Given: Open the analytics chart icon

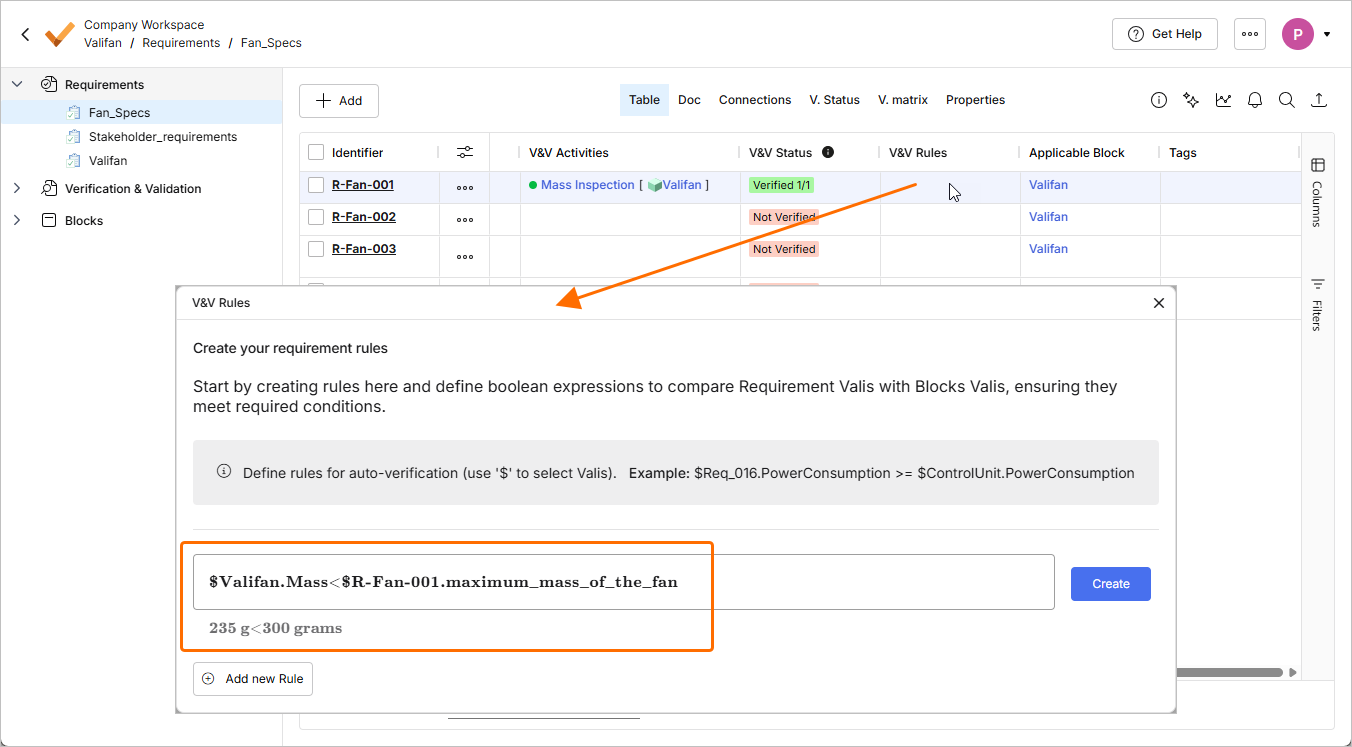Looking at the screenshot, I should pyautogui.click(x=1223, y=100).
